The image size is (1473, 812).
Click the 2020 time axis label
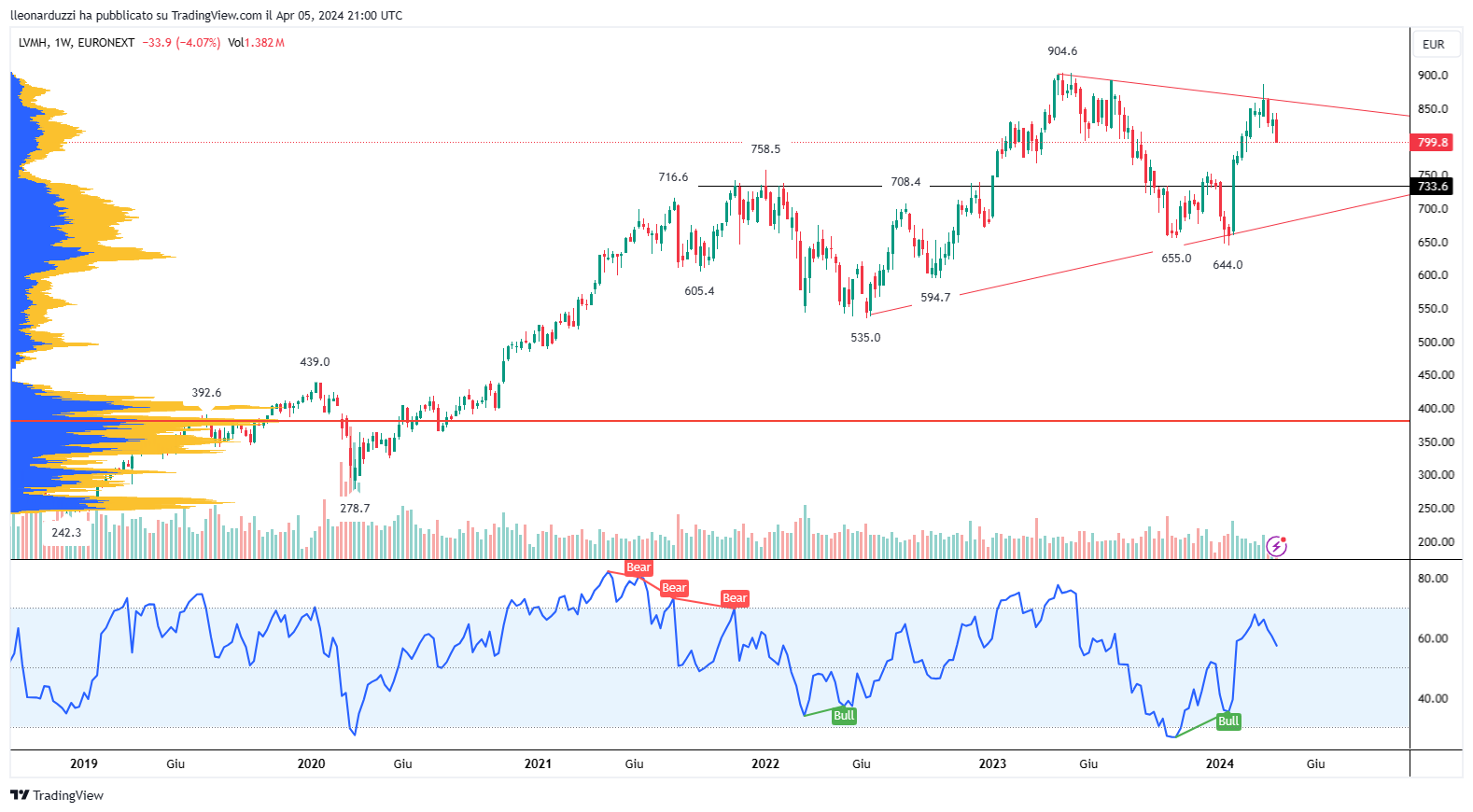[x=311, y=764]
